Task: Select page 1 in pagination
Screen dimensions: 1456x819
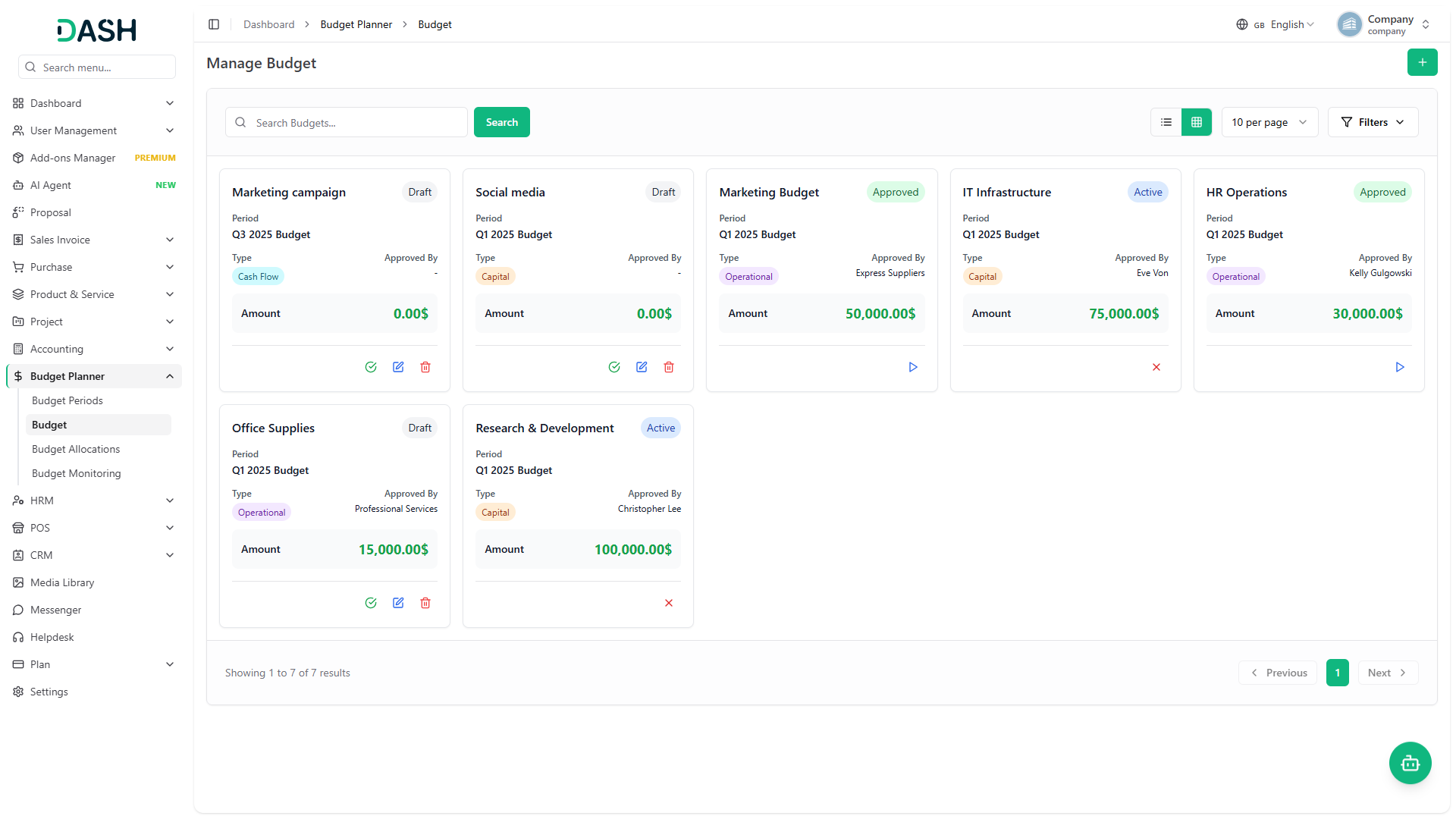Action: (1338, 673)
